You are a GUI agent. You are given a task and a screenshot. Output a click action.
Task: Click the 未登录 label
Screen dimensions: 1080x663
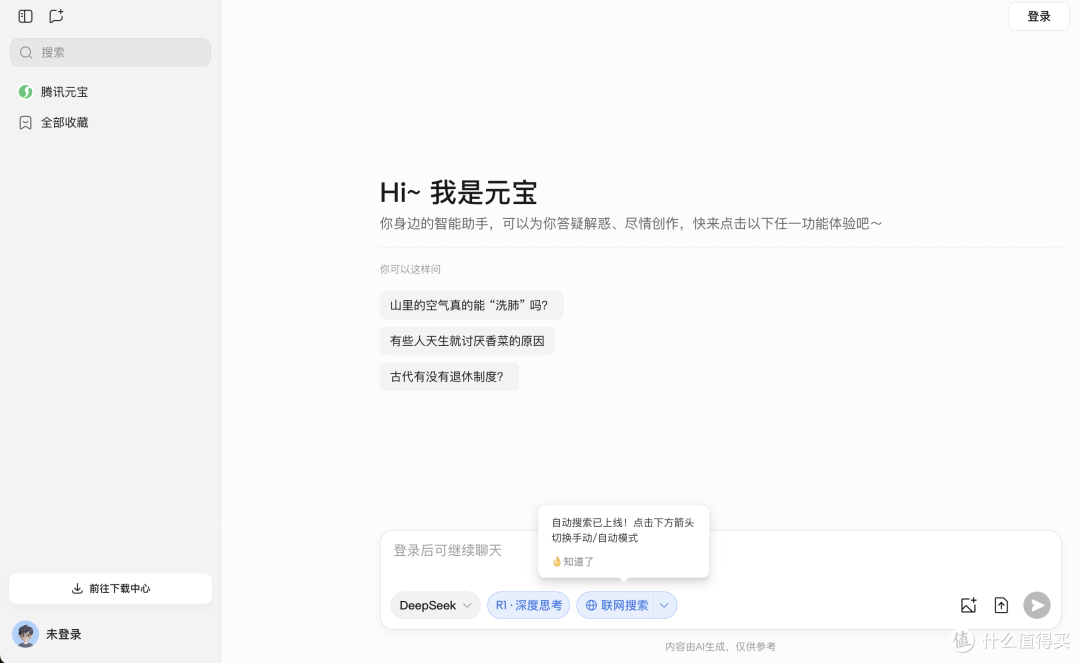pos(63,634)
